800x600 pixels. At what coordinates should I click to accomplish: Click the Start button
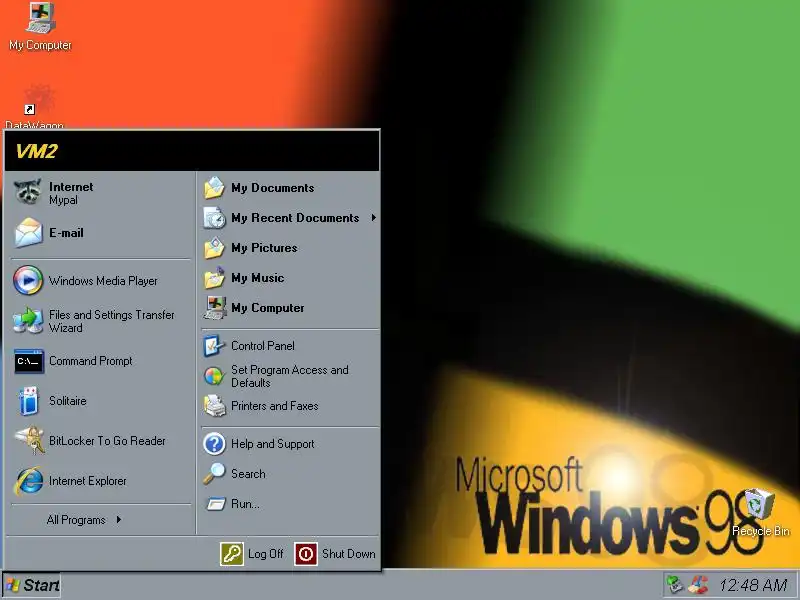pos(32,585)
